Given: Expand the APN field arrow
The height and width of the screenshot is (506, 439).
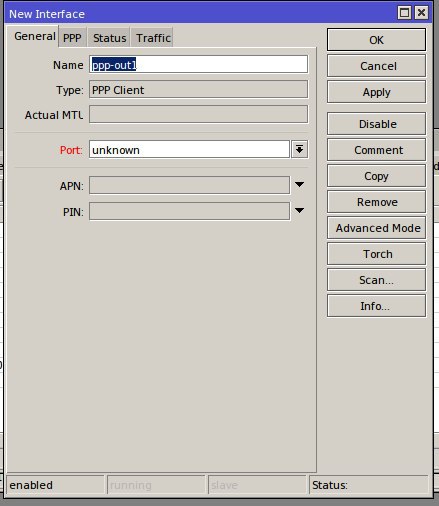Looking at the screenshot, I should click(299, 185).
